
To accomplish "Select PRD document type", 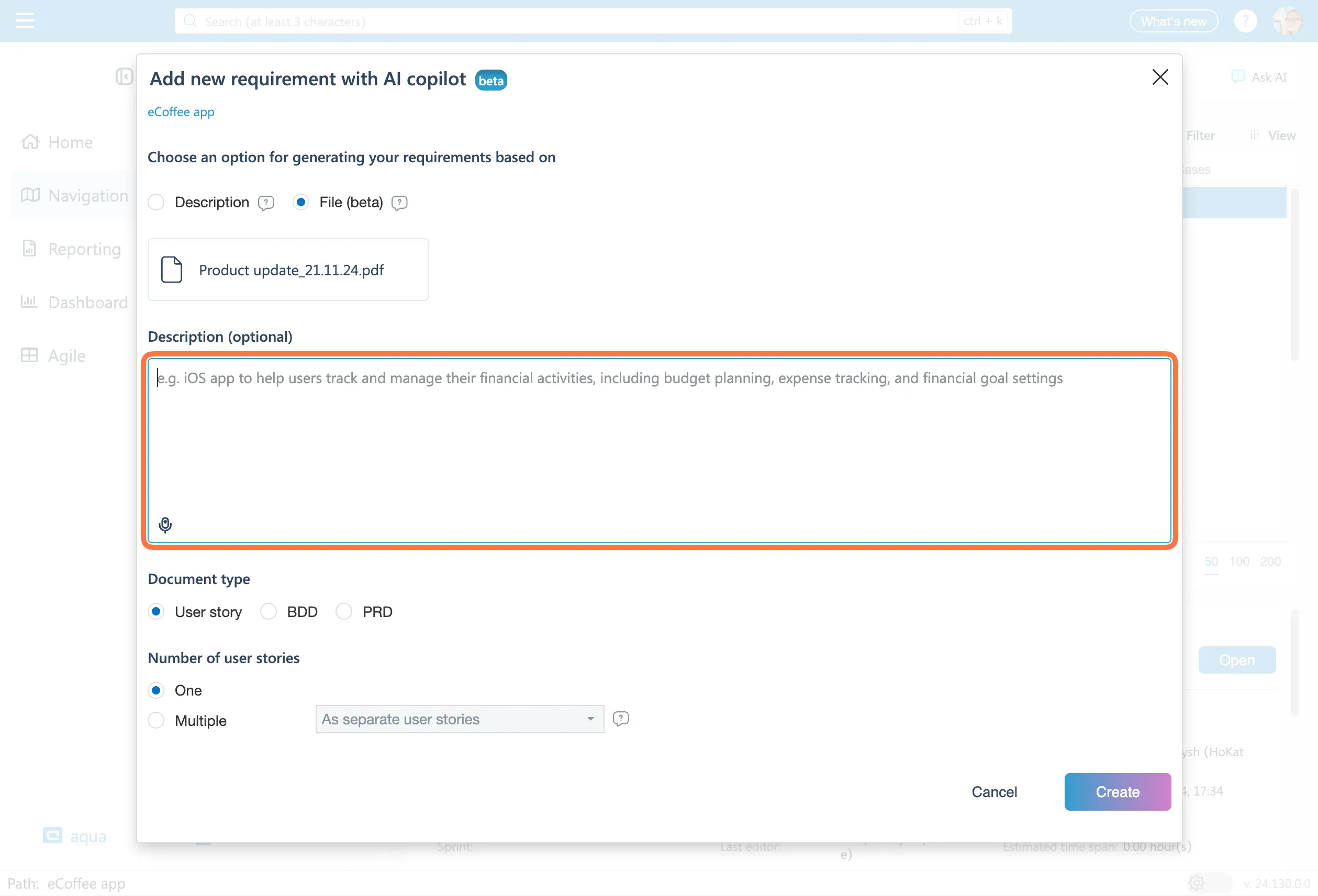I will [x=344, y=612].
